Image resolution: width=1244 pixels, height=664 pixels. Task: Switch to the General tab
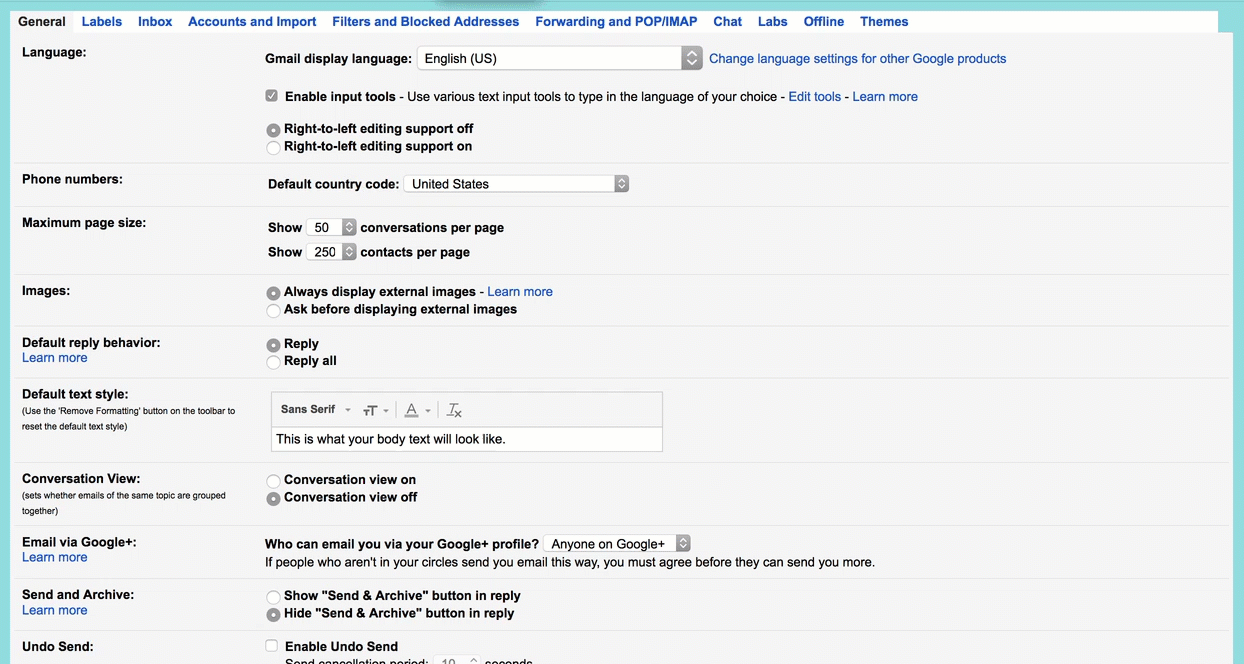(42, 21)
